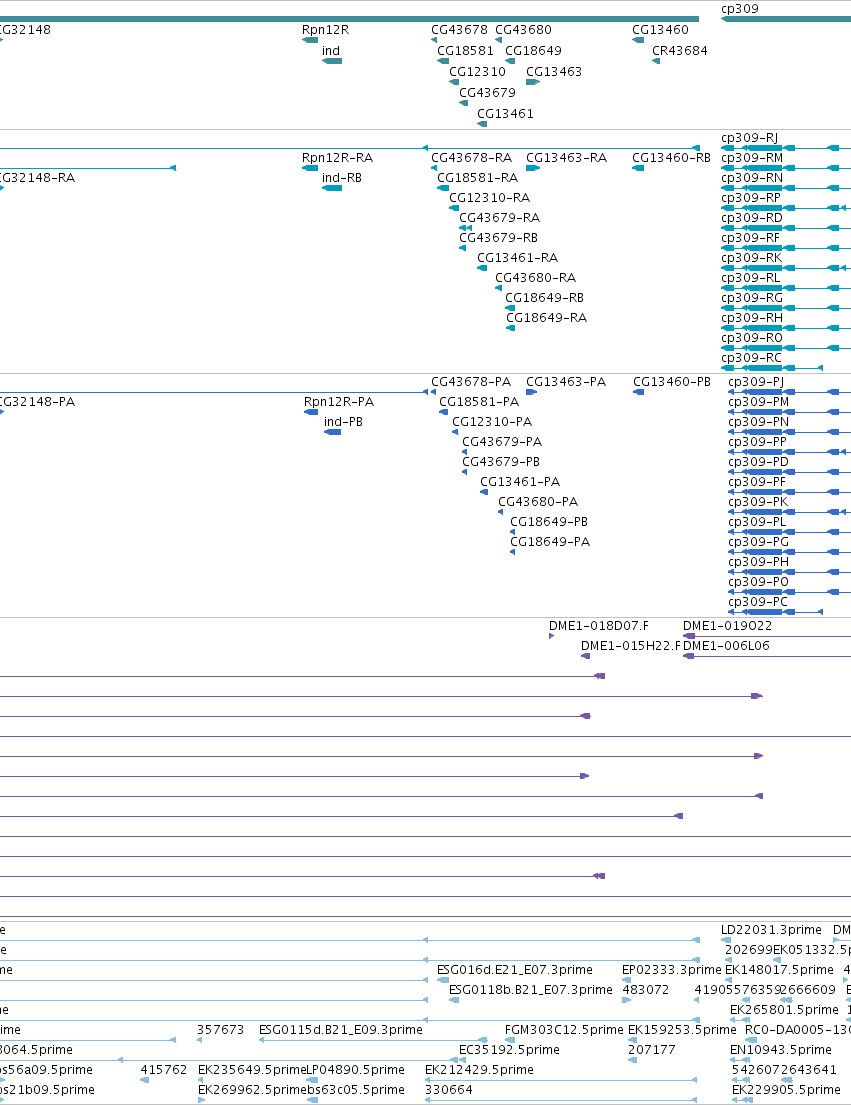Select protein CG18649-PB
Screen dimensions: 851x1105
click(549, 522)
